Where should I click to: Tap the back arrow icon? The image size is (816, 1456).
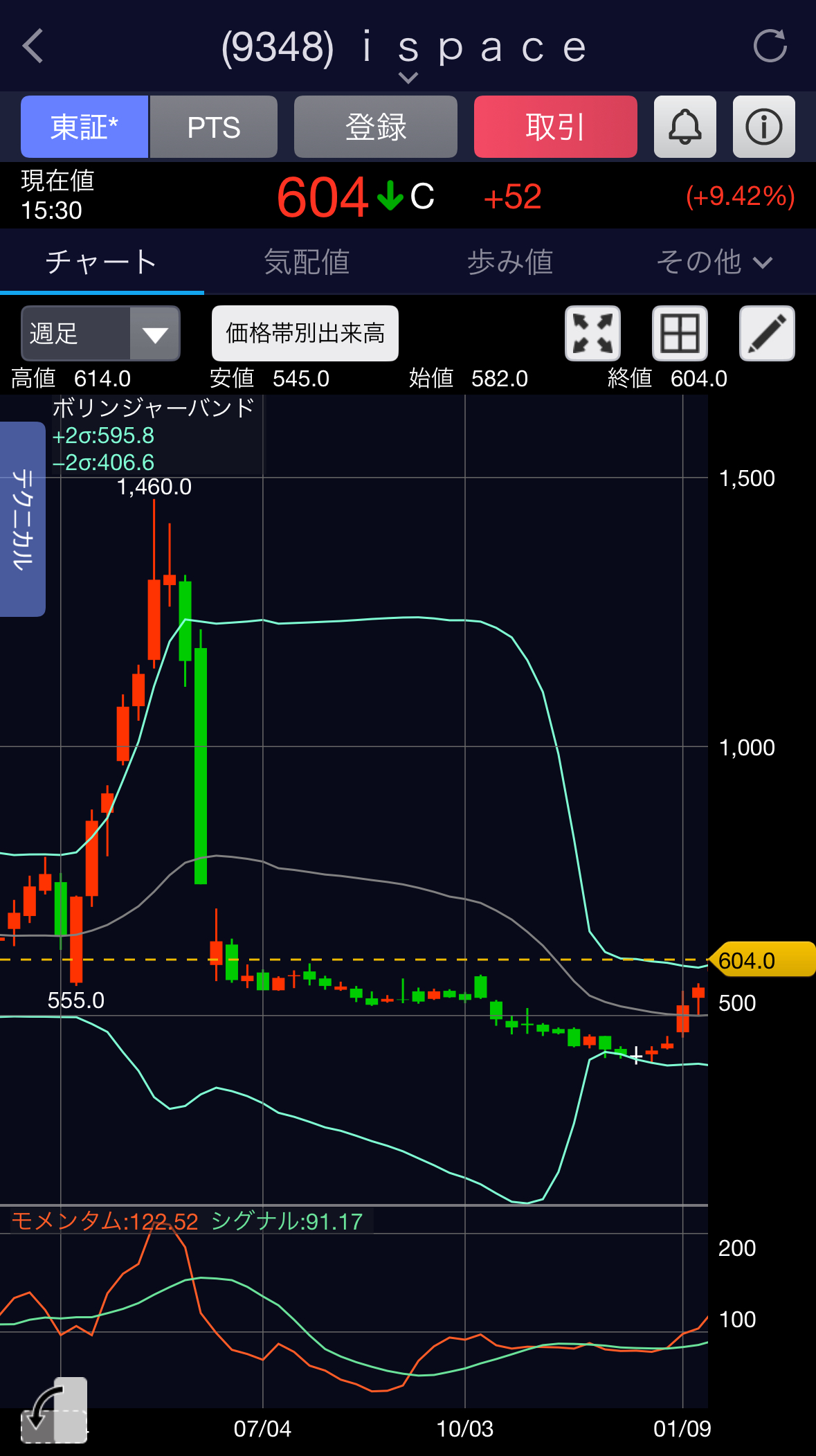(33, 46)
